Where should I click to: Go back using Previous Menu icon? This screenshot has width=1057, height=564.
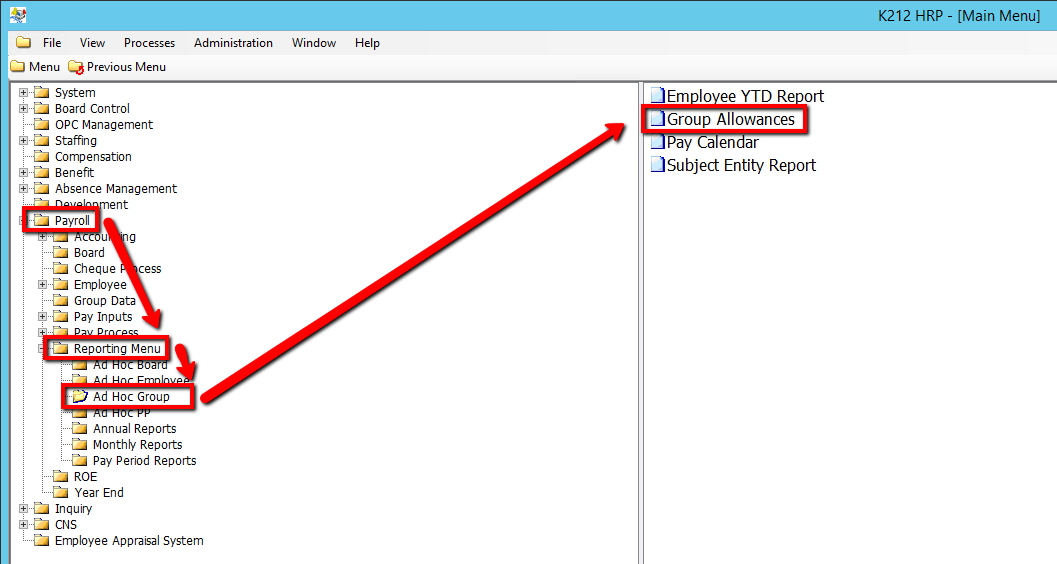(x=76, y=67)
